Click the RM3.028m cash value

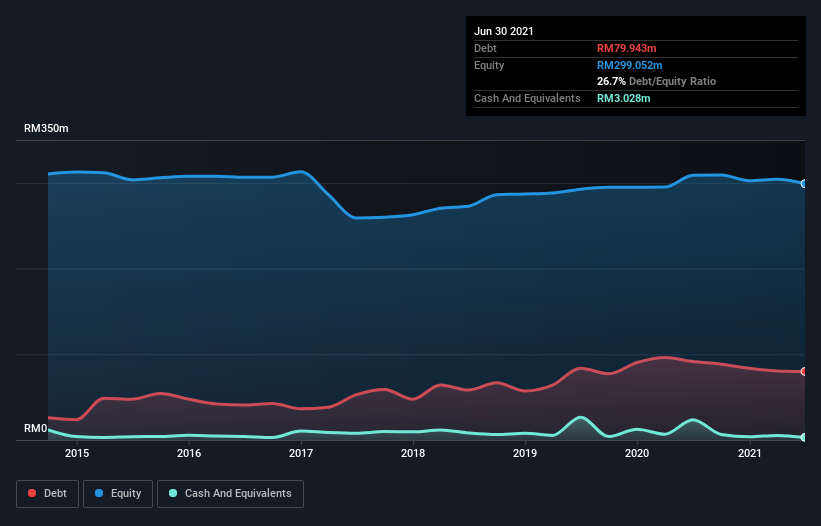(624, 98)
